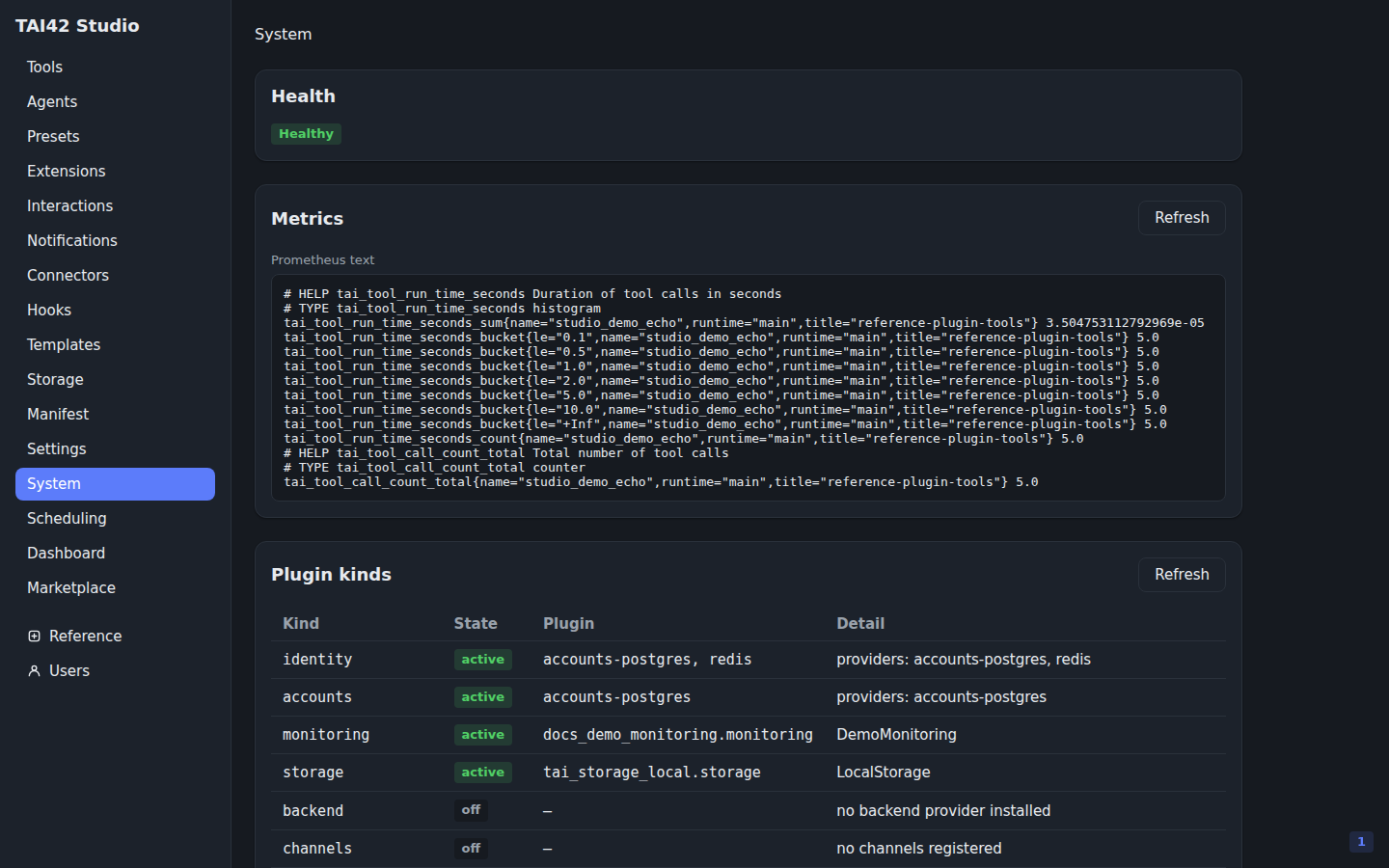Click the 'Prometheus text' label
Viewport: 1389px width, 868px height.
[322, 260]
